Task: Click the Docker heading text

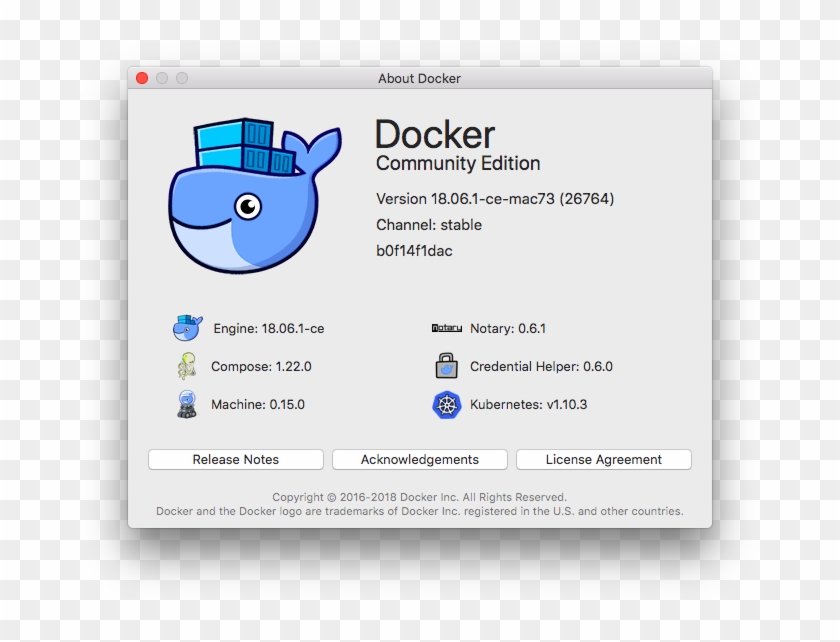Action: click(x=434, y=135)
